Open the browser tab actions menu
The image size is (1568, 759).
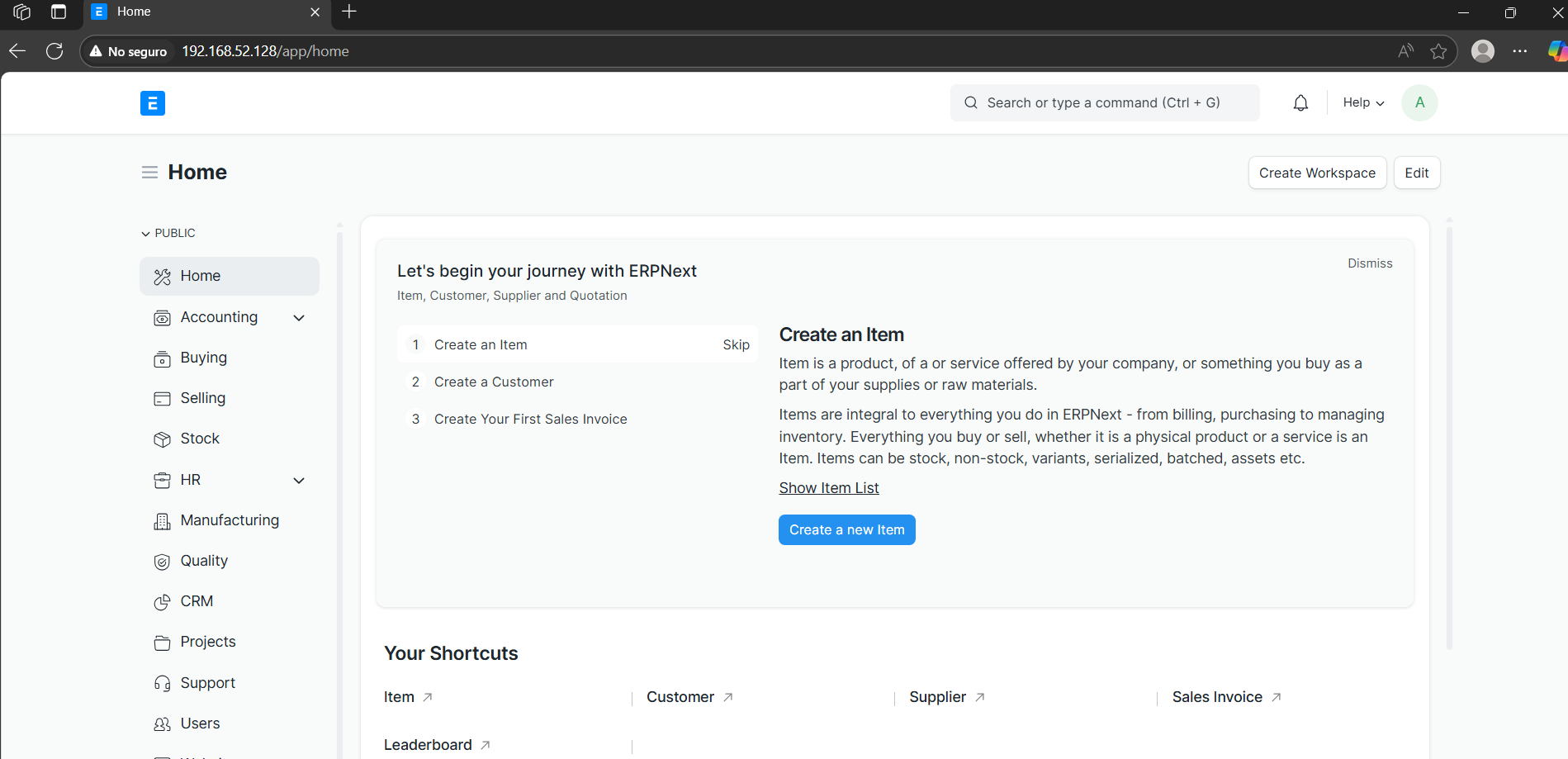(x=59, y=12)
